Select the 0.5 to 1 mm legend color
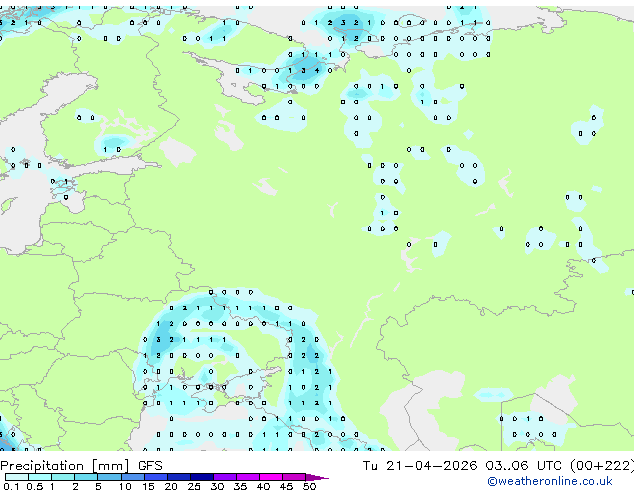This screenshot has height=490, width=634. [40, 477]
